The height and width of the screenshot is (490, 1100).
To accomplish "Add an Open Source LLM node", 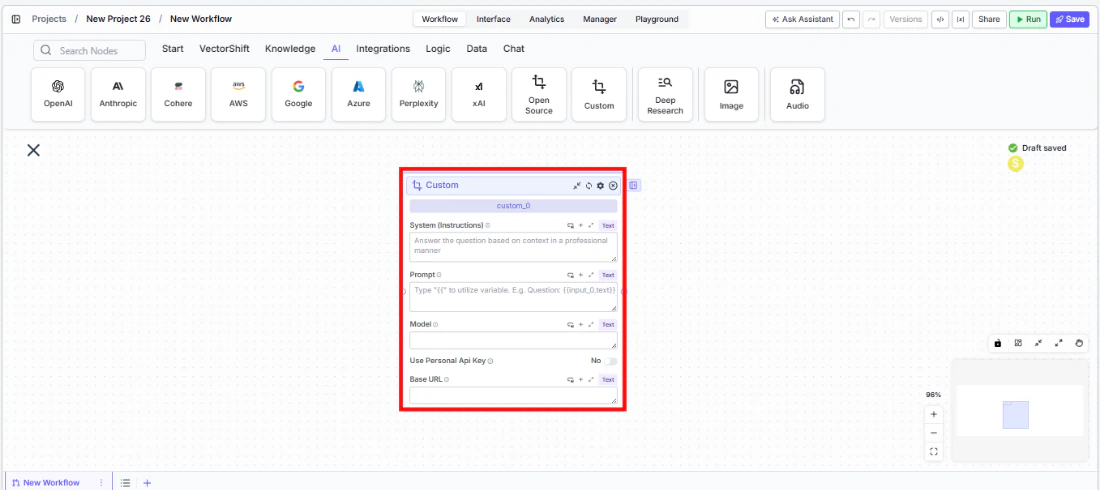I will coord(539,94).
